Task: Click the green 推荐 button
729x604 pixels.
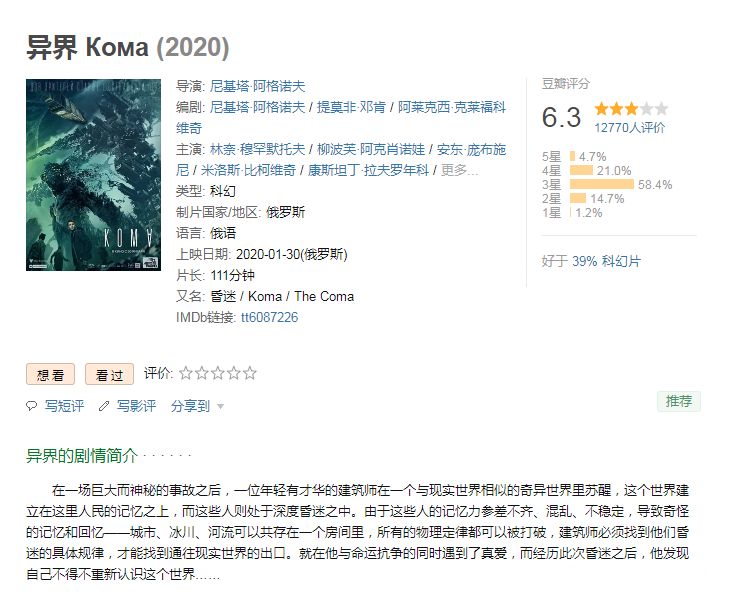Action: pyautogui.click(x=679, y=401)
